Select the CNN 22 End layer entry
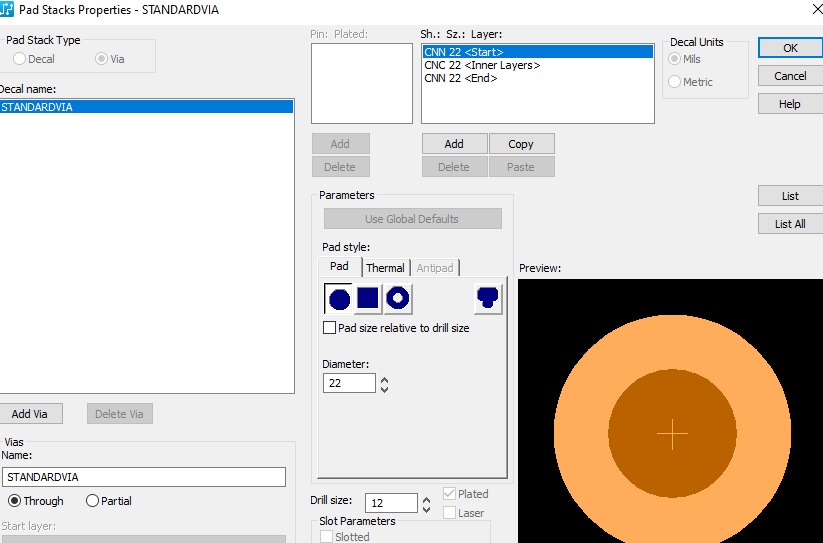Screen dimensions: 823x543 tap(461, 78)
